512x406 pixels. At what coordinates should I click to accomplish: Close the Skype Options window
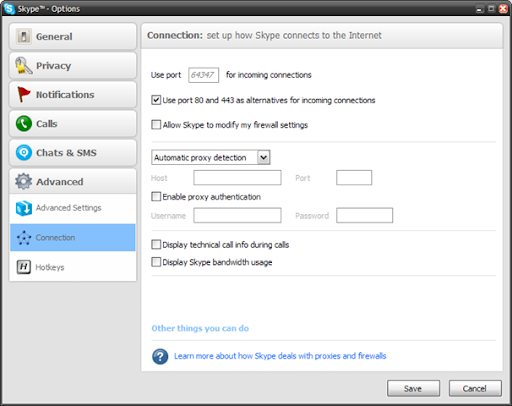(x=503, y=9)
